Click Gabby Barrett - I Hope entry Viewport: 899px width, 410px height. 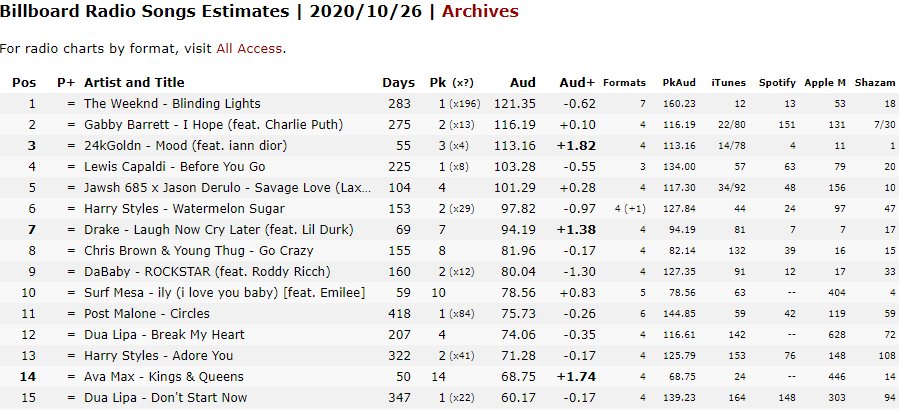click(213, 124)
